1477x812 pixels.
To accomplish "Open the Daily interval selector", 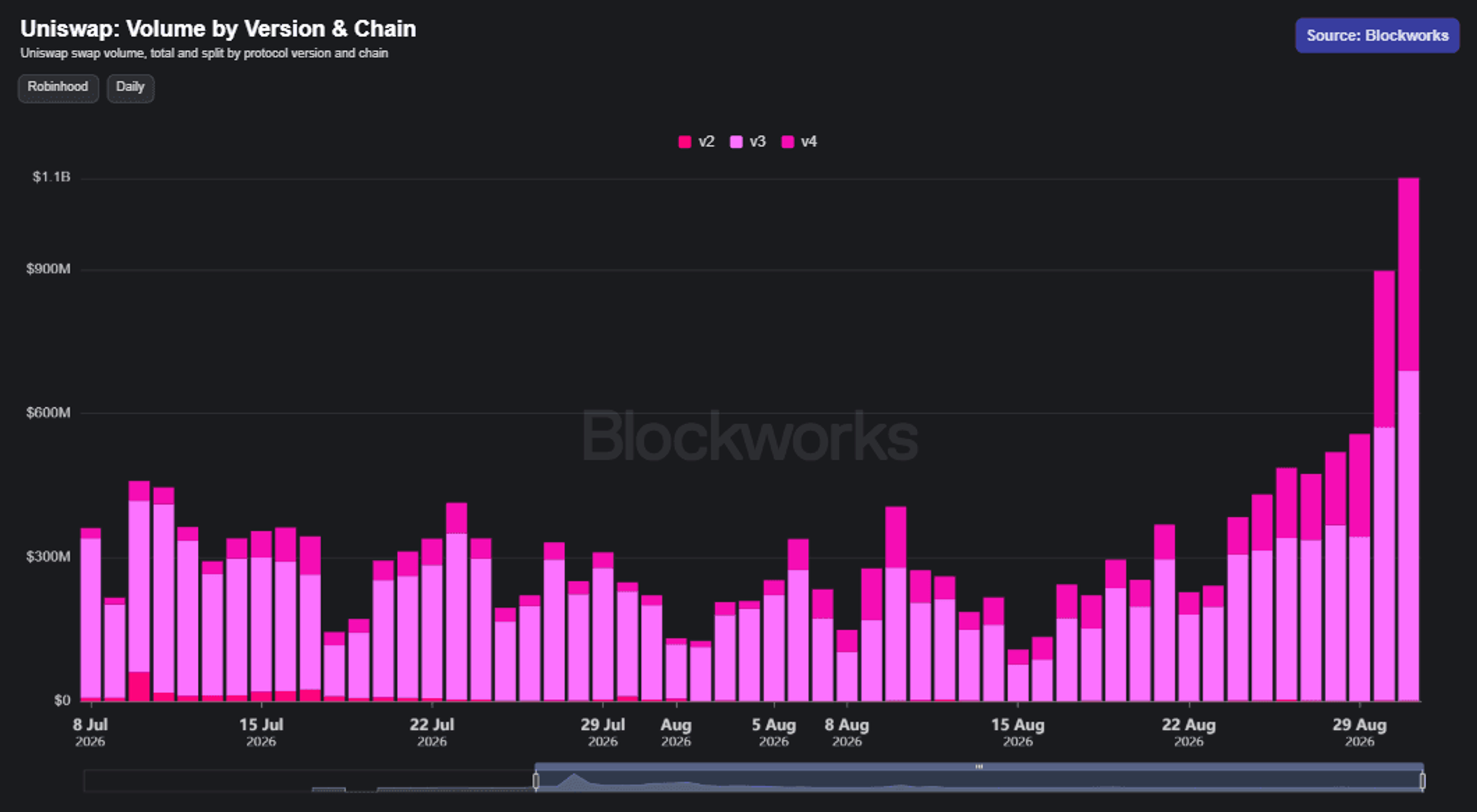I will point(130,88).
